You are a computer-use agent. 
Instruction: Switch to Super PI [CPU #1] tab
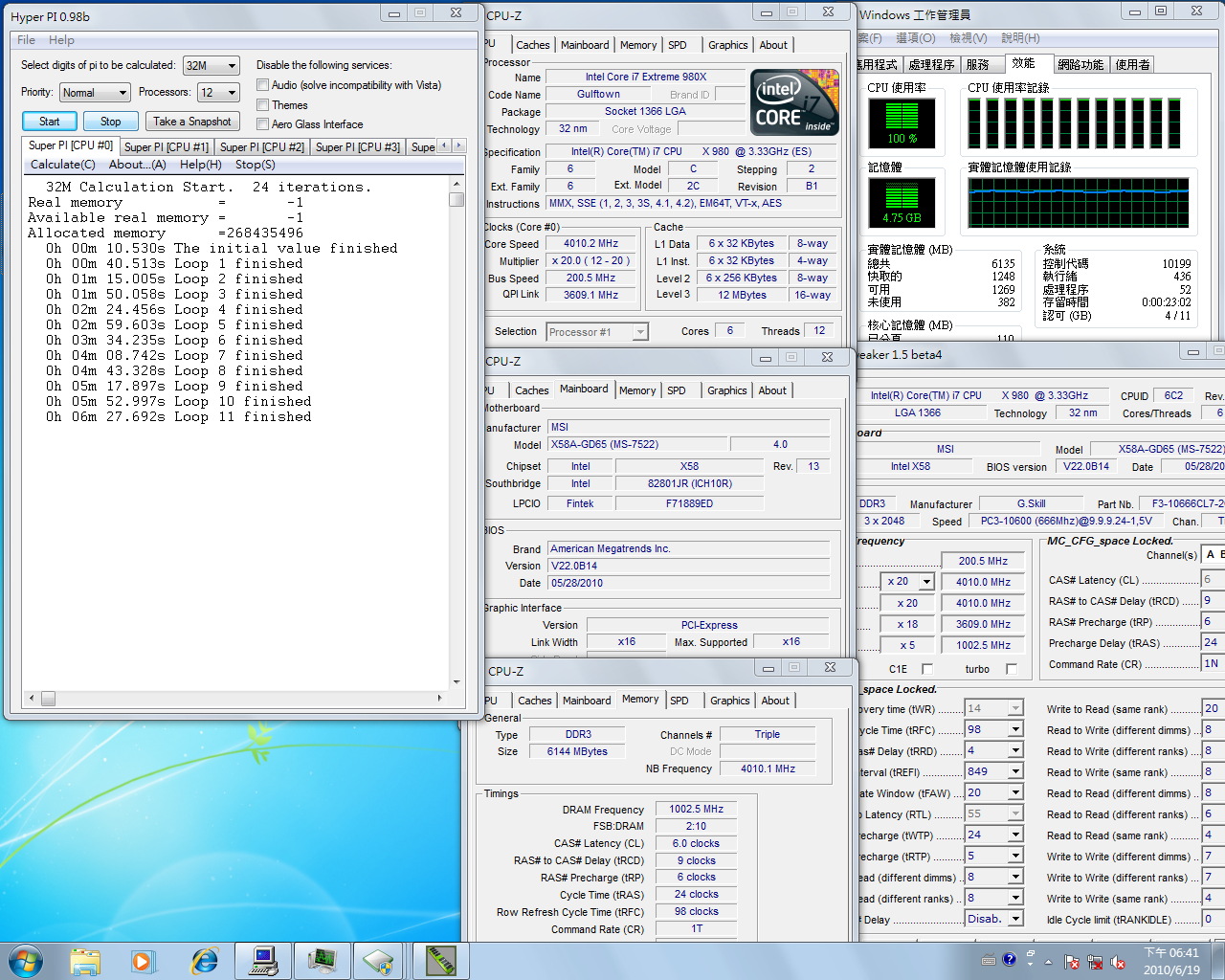(x=167, y=147)
